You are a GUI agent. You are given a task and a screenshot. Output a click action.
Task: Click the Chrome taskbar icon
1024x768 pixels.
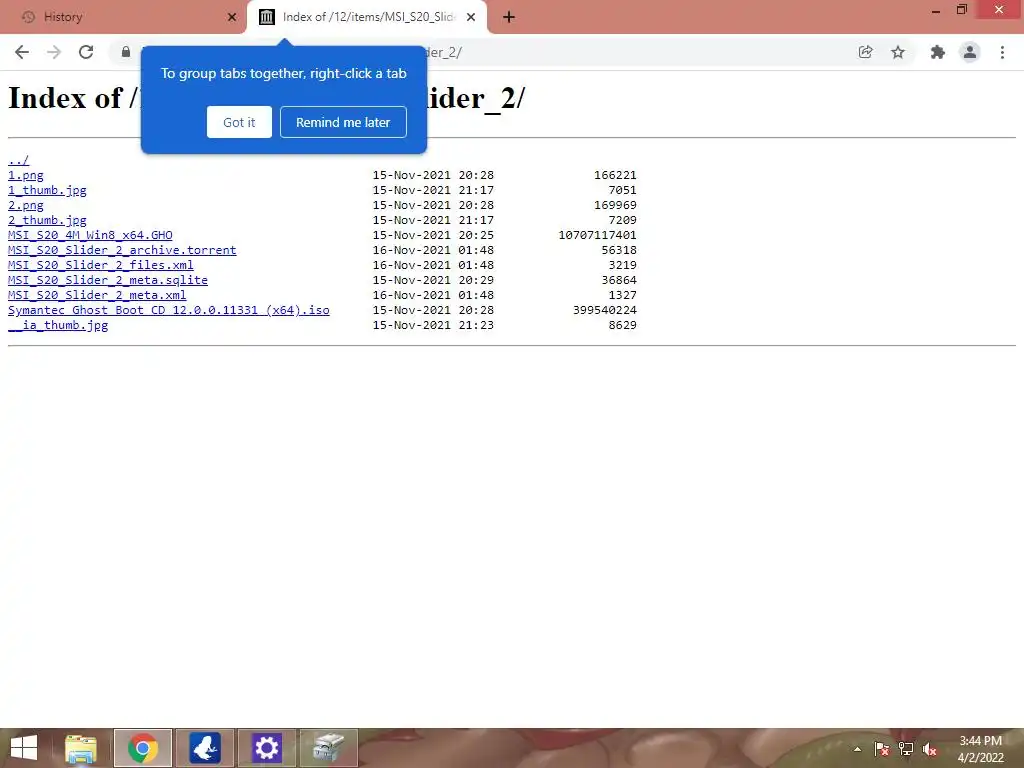[x=143, y=748]
